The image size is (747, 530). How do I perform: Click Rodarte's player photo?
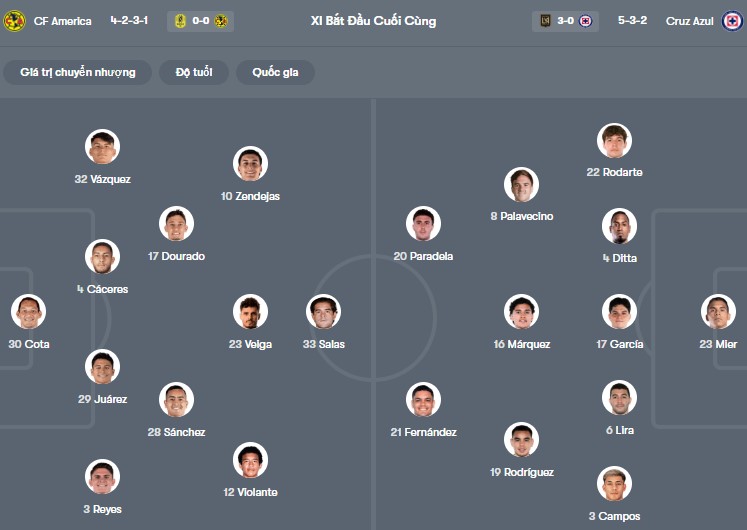tap(614, 141)
